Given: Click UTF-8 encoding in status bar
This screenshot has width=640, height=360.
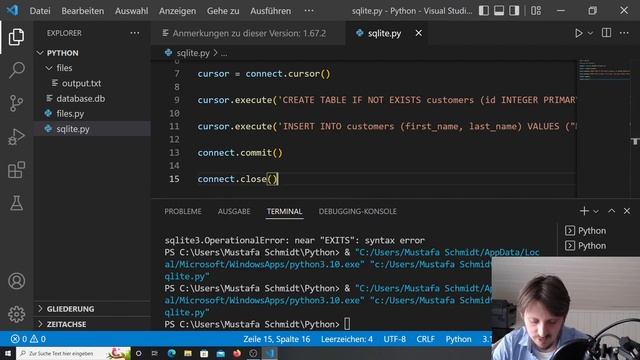Looking at the screenshot, I should 395,339.
